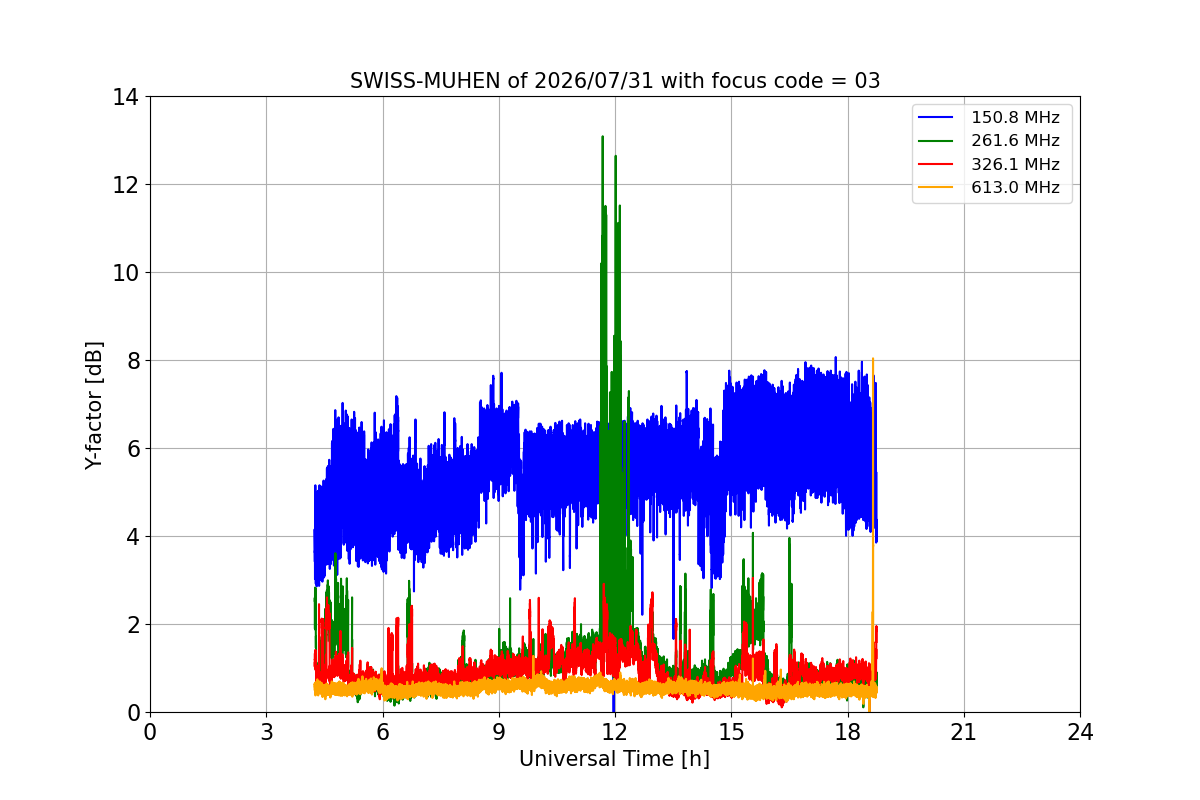Image resolution: width=1200 pixels, height=800 pixels.
Task: Click the blue 150.8 MHz legend line
Action: [938, 118]
